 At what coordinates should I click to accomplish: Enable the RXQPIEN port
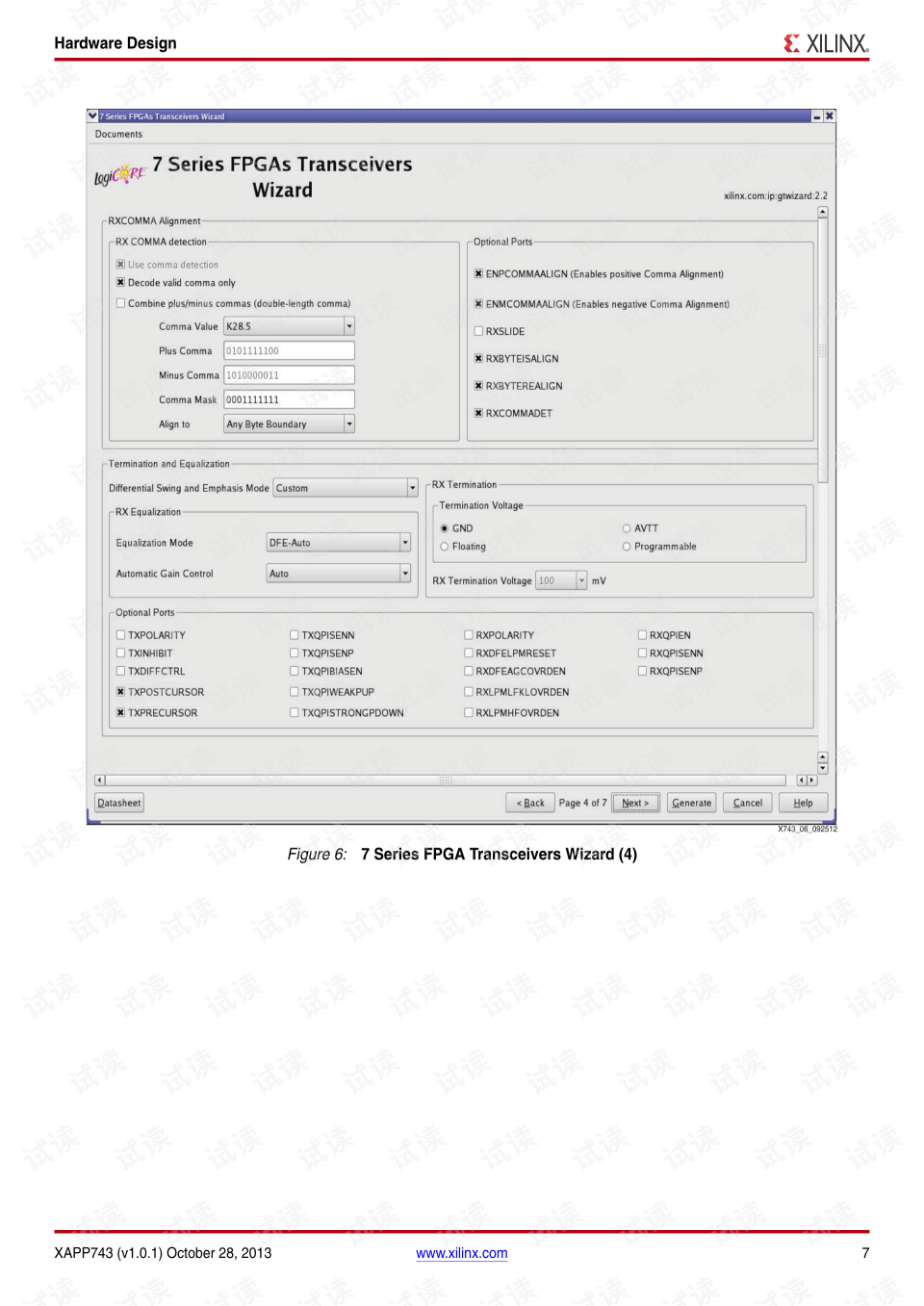point(642,635)
